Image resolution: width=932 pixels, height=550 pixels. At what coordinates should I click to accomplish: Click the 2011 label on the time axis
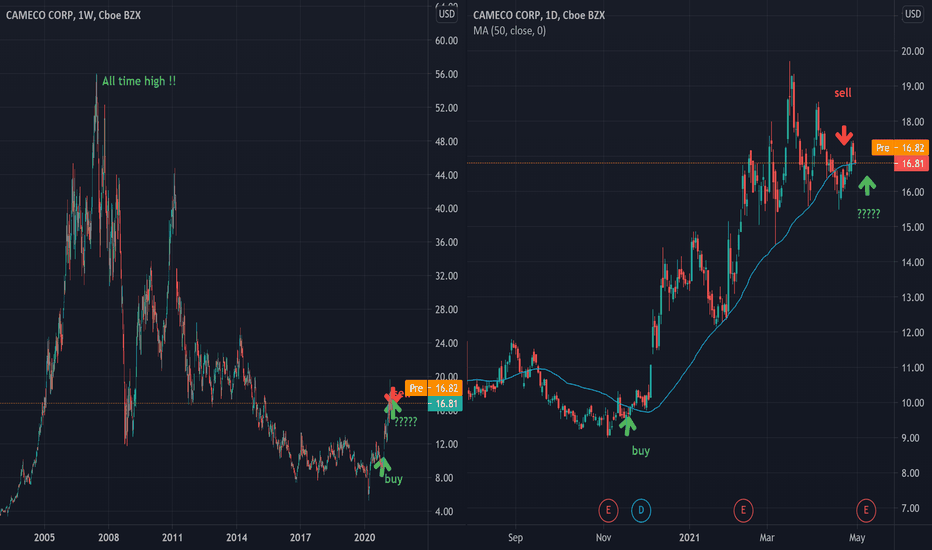pyautogui.click(x=172, y=538)
